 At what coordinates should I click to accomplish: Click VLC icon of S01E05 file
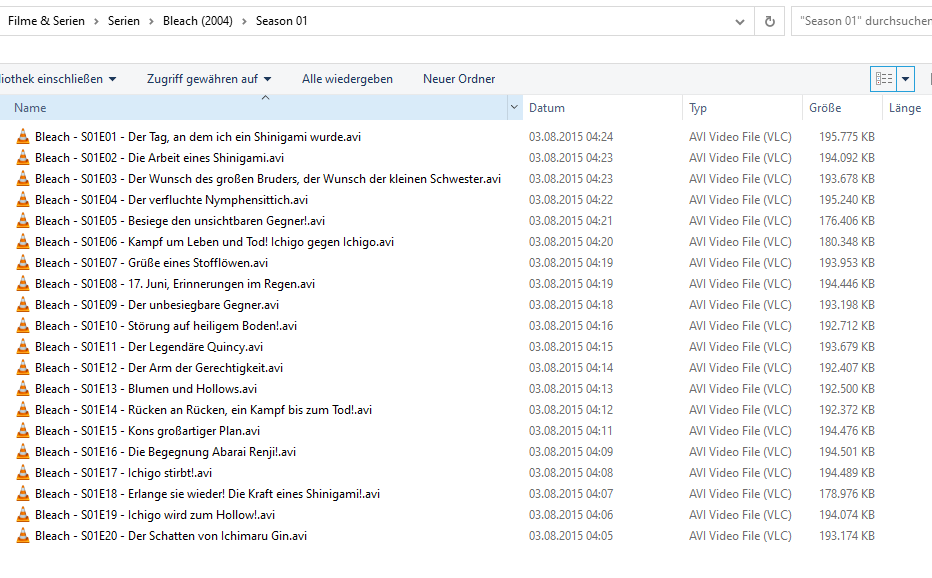point(23,221)
